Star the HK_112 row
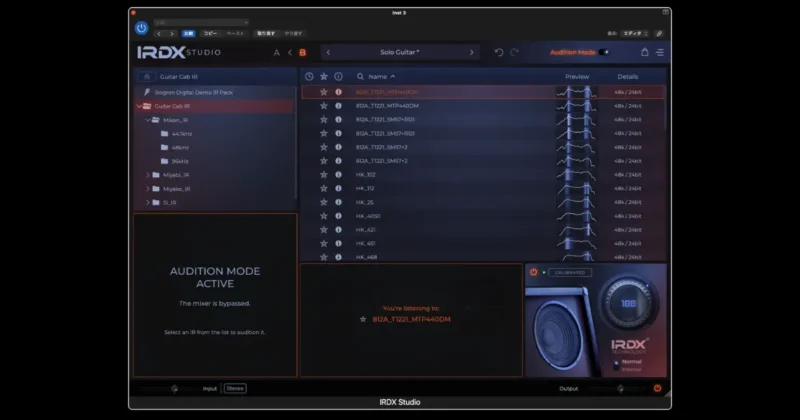This screenshot has width=800, height=420. click(x=323, y=188)
